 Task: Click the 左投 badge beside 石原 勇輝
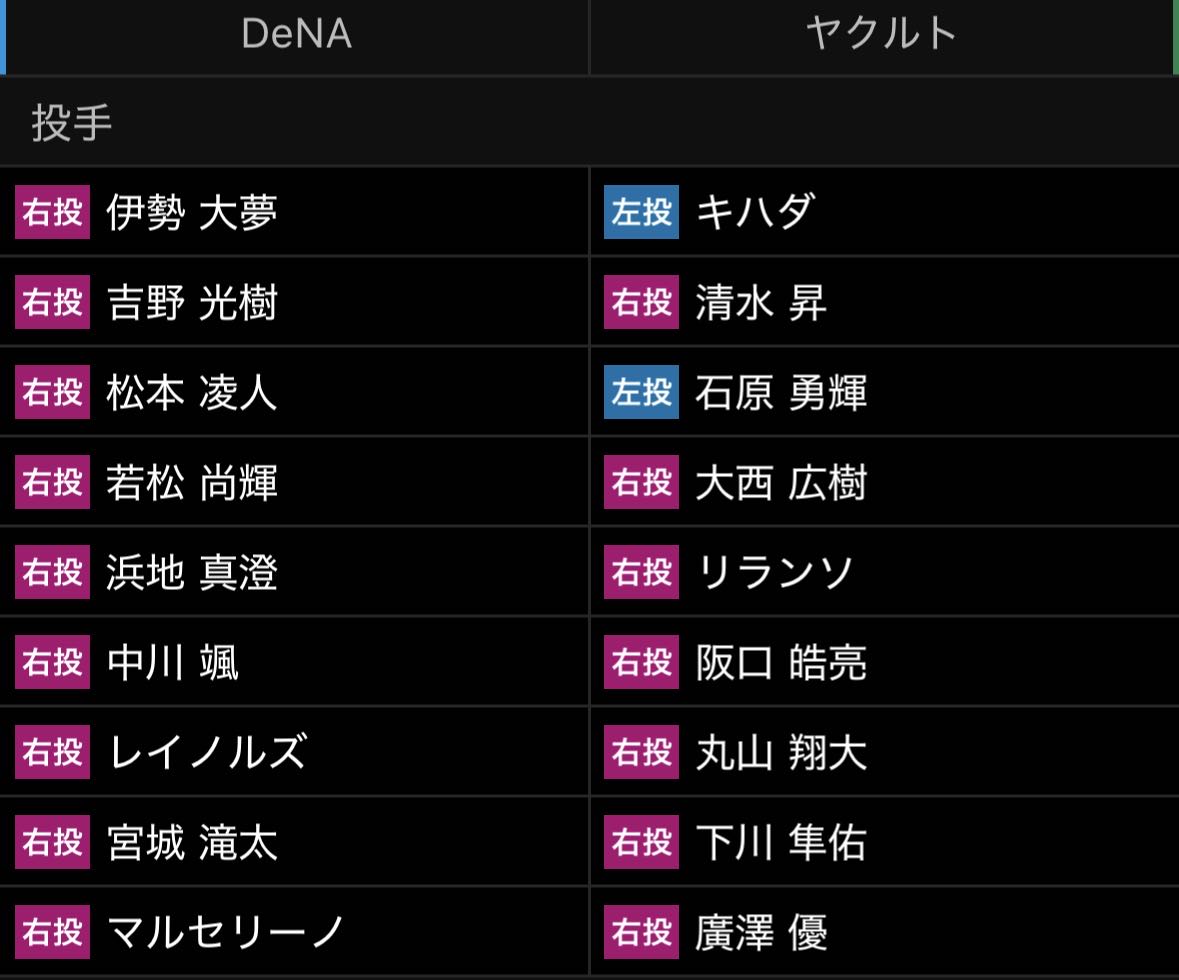coord(641,392)
